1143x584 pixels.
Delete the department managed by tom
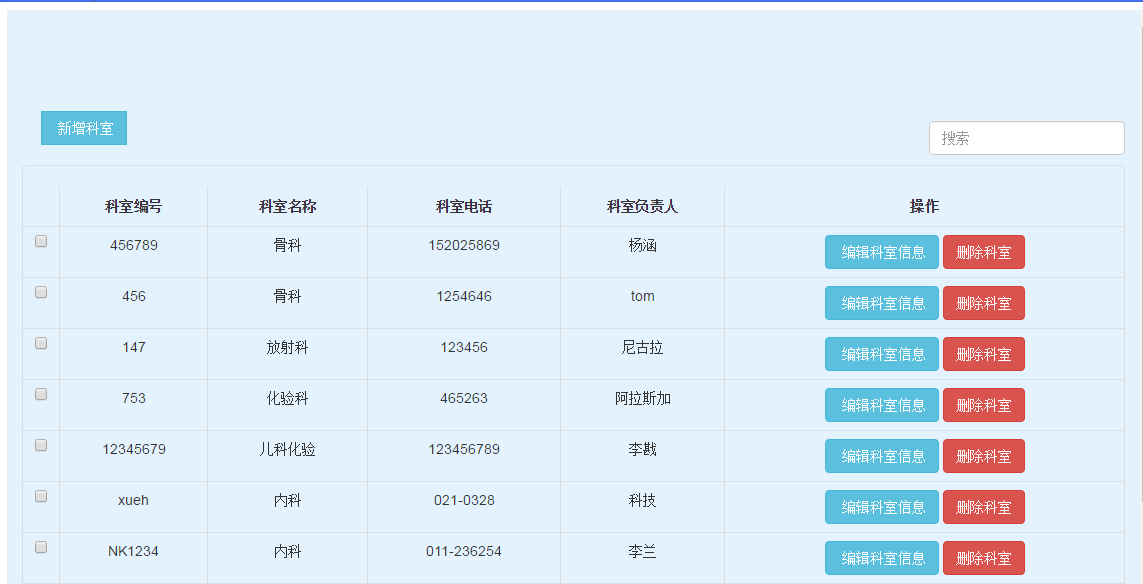[x=983, y=303]
